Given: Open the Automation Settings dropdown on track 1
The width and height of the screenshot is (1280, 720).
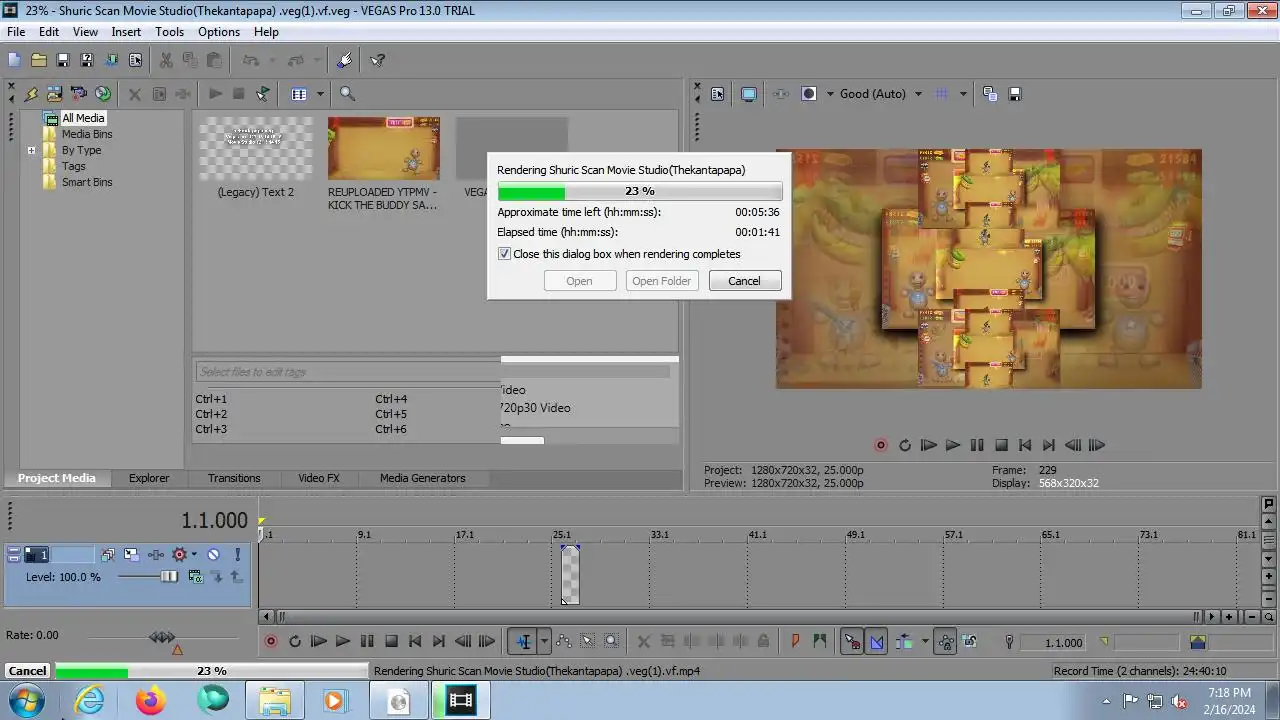Looking at the screenshot, I should click(x=194, y=554).
